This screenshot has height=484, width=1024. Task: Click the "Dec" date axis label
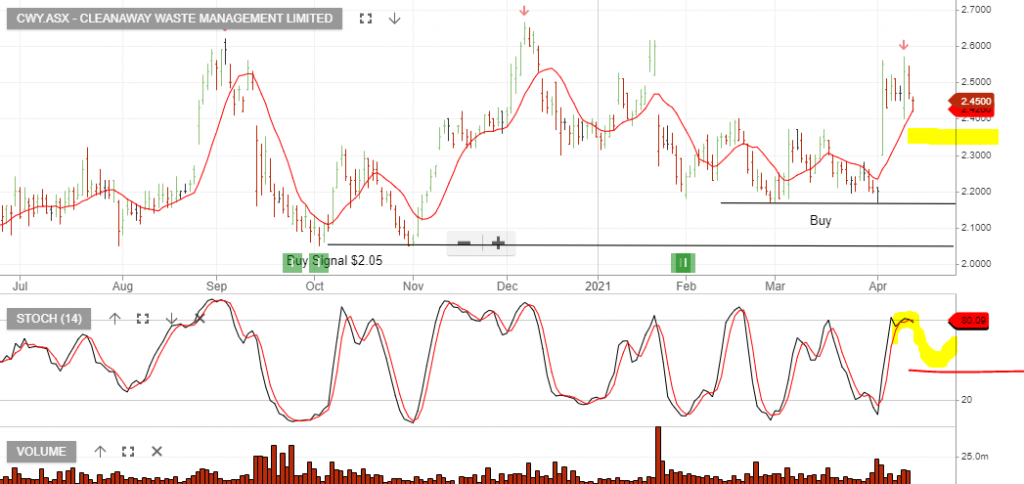click(507, 285)
